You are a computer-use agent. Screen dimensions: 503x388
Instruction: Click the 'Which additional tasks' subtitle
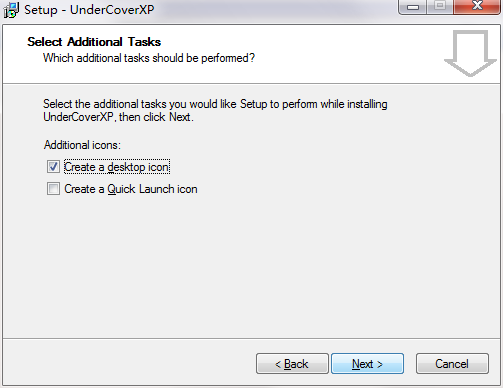tap(149, 58)
